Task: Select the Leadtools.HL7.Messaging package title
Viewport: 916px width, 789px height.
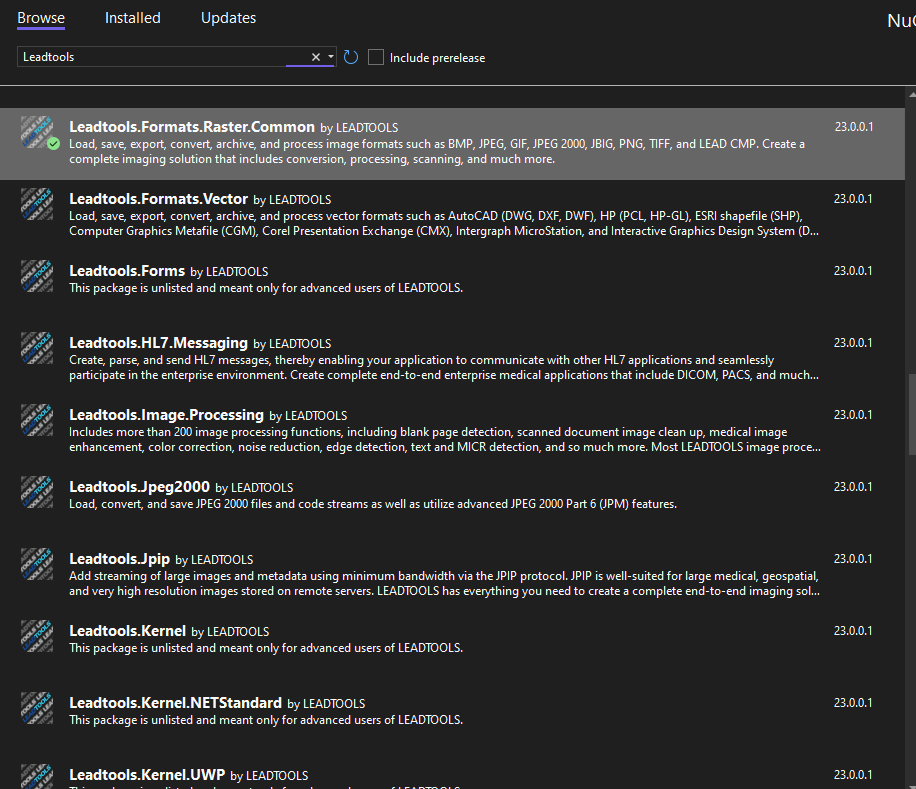Action: pyautogui.click(x=158, y=343)
